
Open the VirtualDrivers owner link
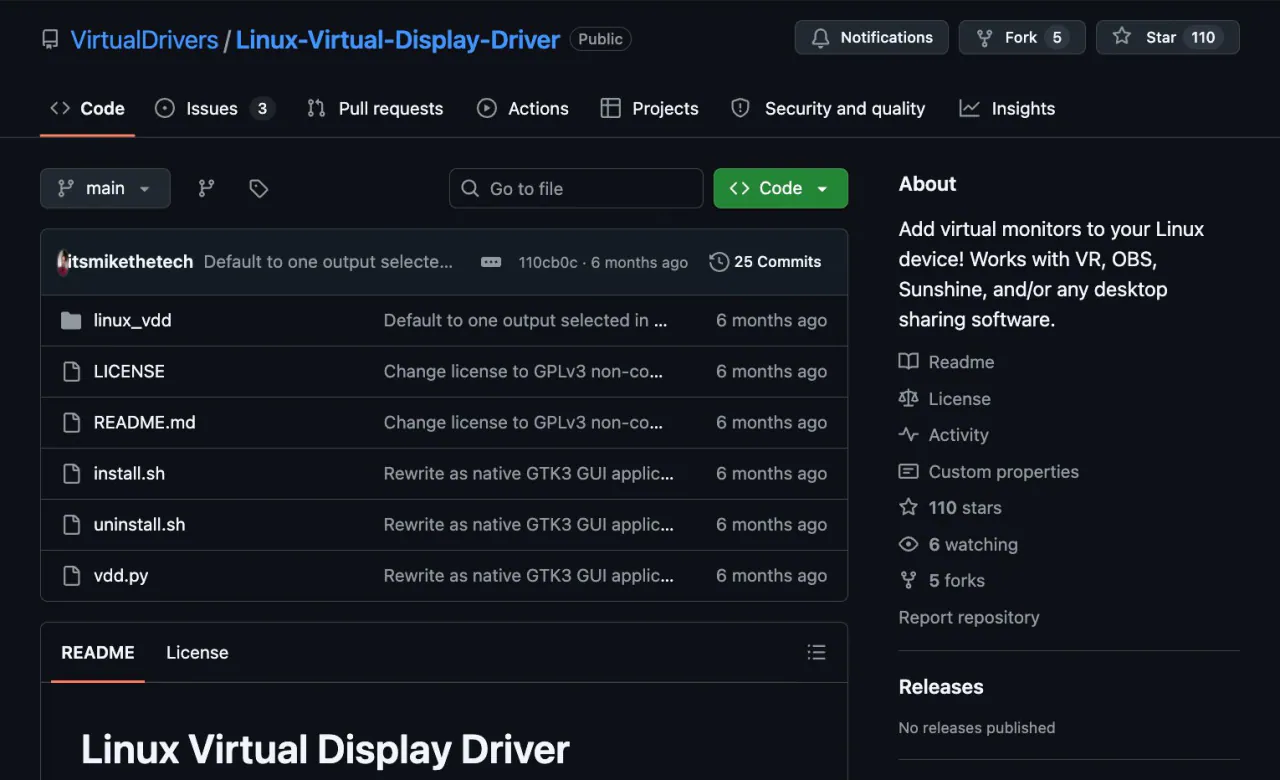[x=144, y=40]
